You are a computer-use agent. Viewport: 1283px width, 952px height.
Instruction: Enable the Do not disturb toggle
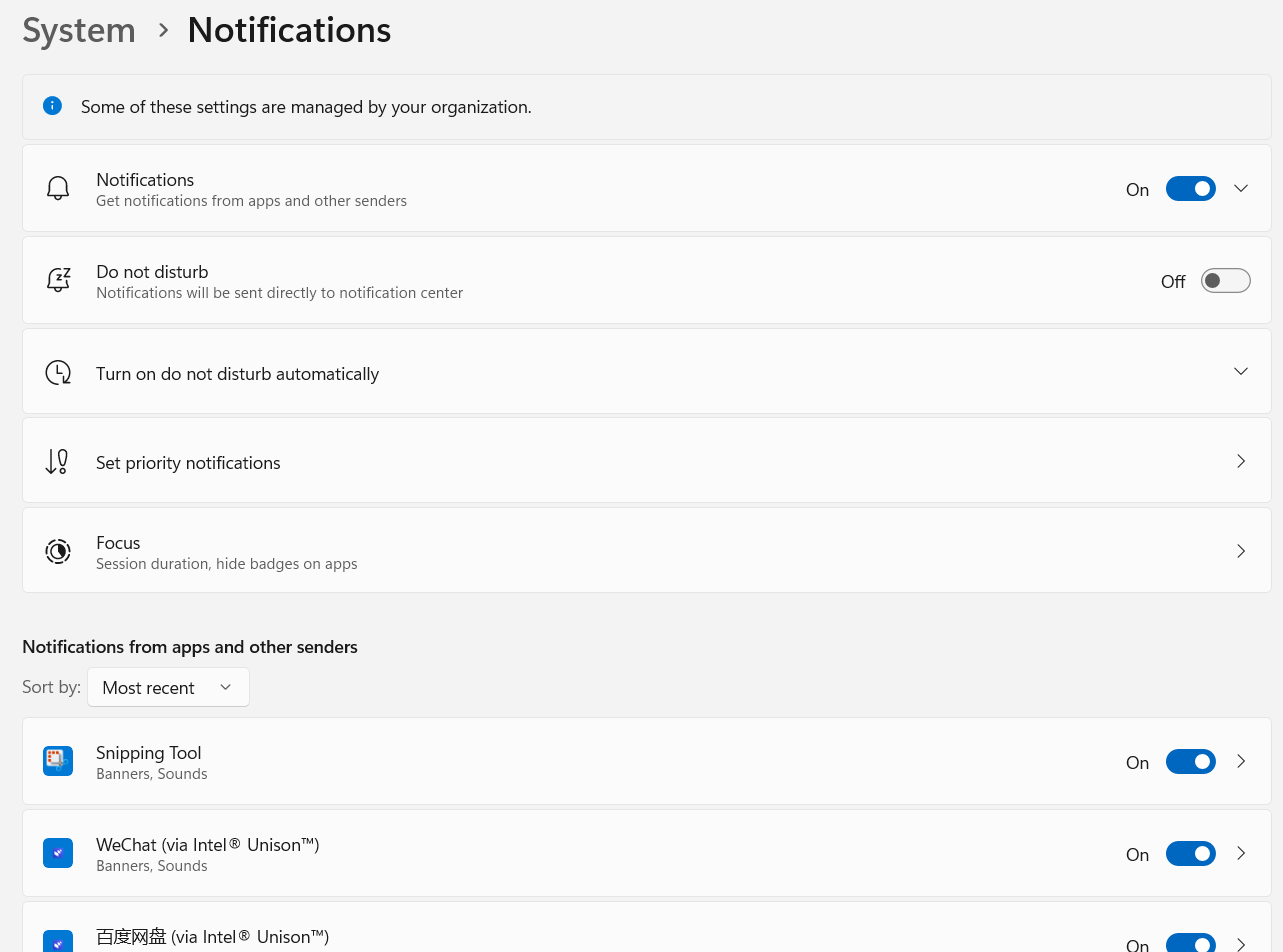coord(1225,281)
